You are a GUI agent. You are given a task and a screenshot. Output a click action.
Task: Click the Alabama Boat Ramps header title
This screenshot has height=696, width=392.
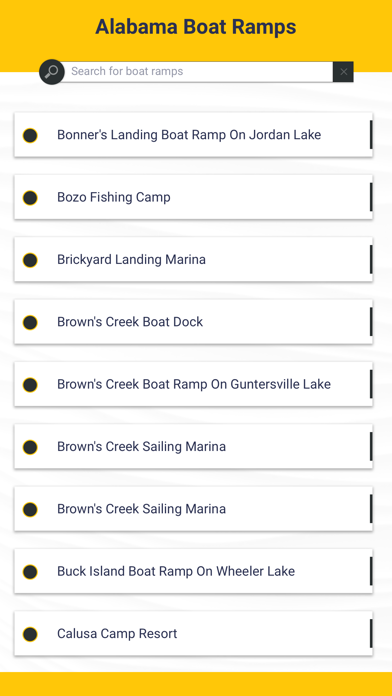196,27
